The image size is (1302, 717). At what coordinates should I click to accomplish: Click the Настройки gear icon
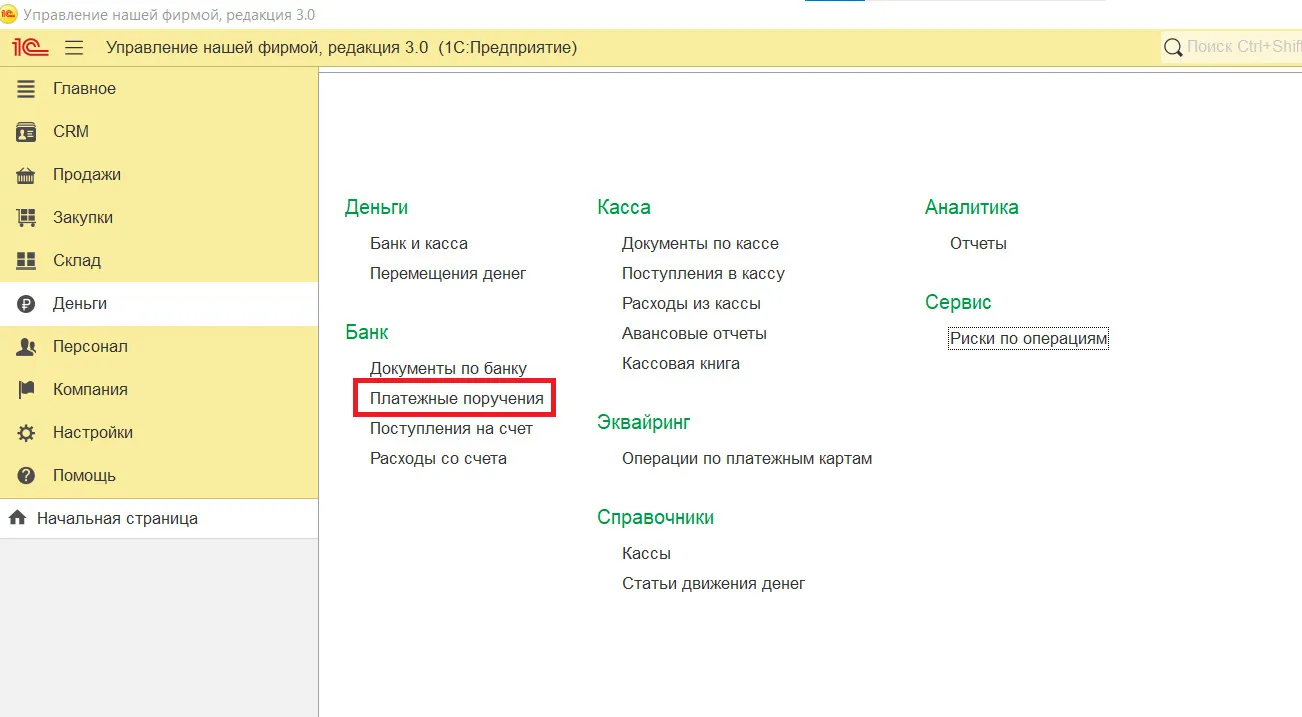27,433
